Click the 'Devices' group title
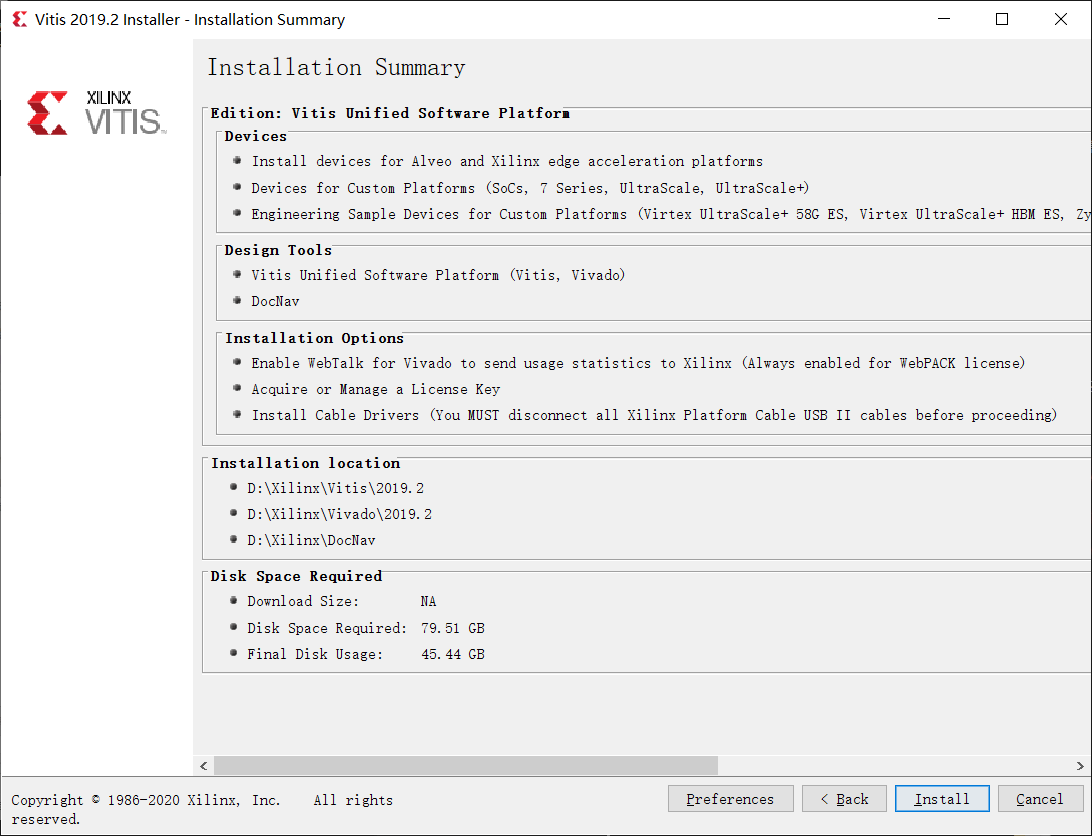This screenshot has height=836, width=1092. click(x=256, y=136)
